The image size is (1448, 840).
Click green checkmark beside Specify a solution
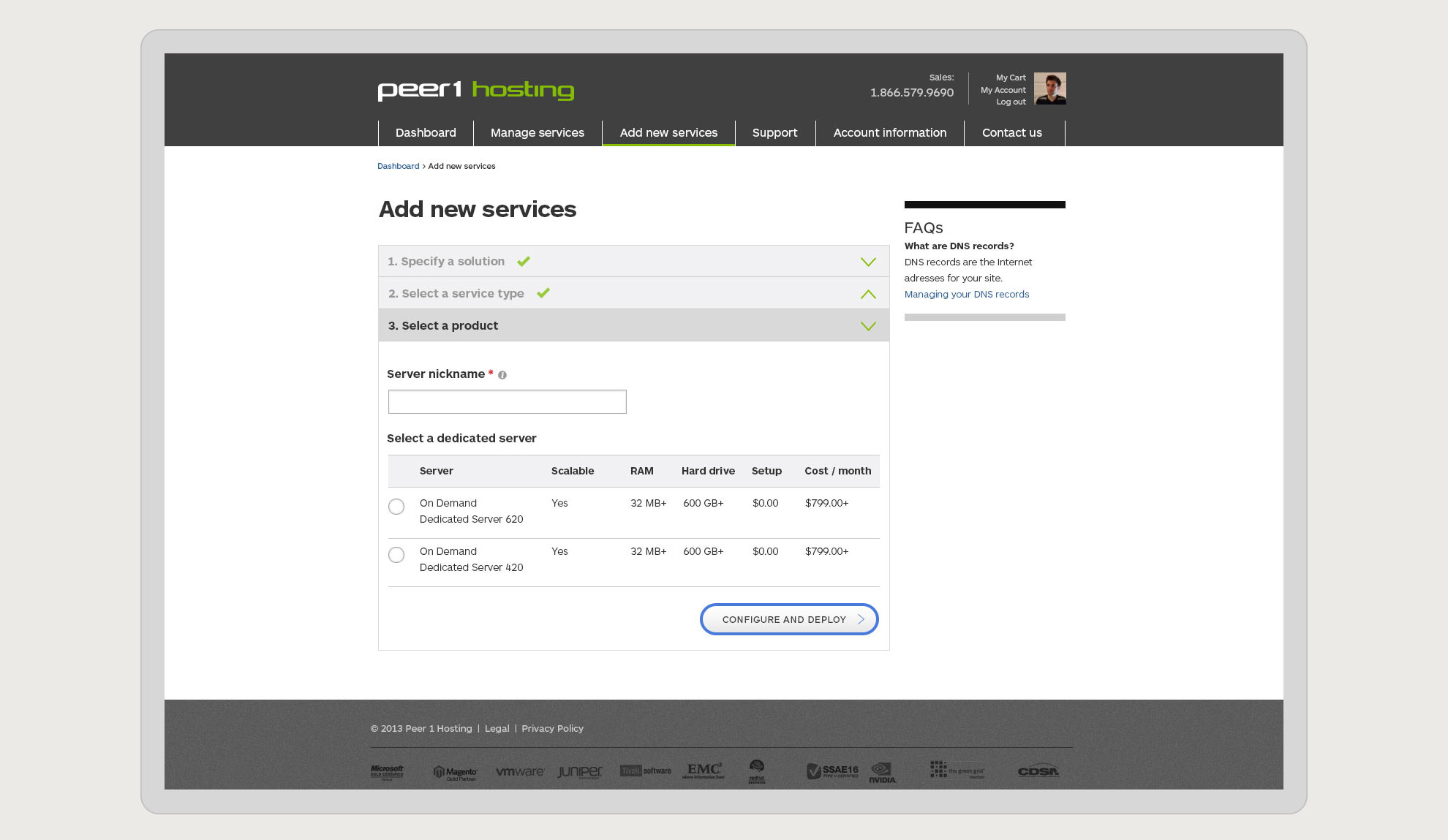[524, 261]
